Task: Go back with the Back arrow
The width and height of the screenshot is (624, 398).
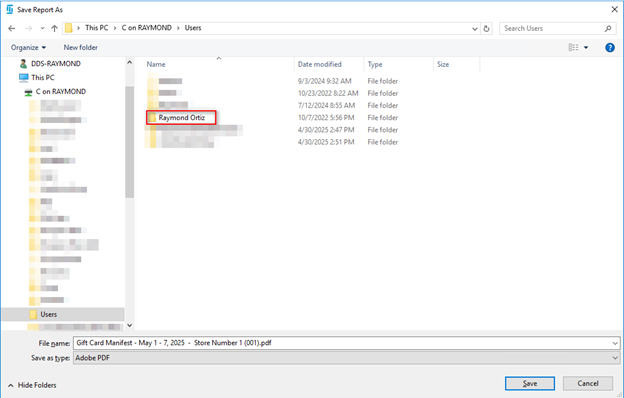Action: pyautogui.click(x=12, y=28)
